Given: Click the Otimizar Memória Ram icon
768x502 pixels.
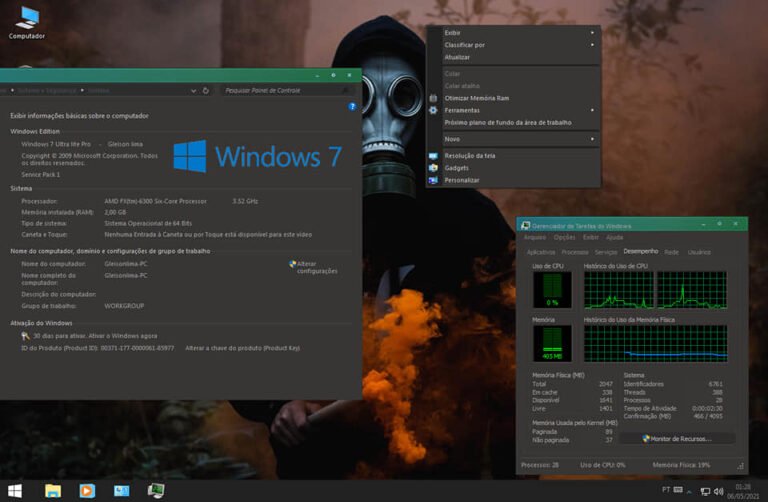Looking at the screenshot, I should click(x=433, y=98).
